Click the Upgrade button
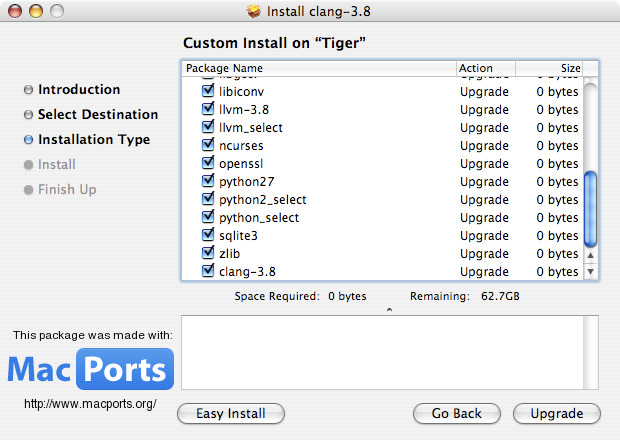The height and width of the screenshot is (440, 620). (x=557, y=414)
